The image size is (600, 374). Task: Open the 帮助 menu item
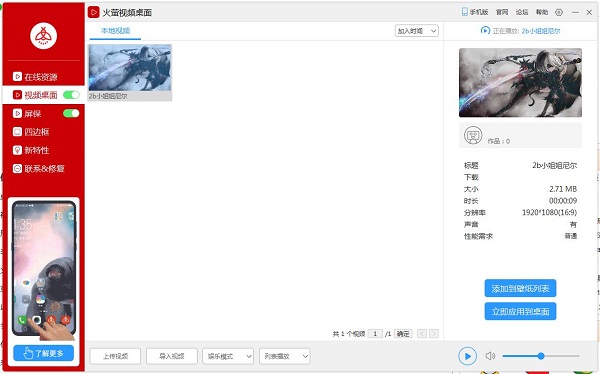coord(542,12)
